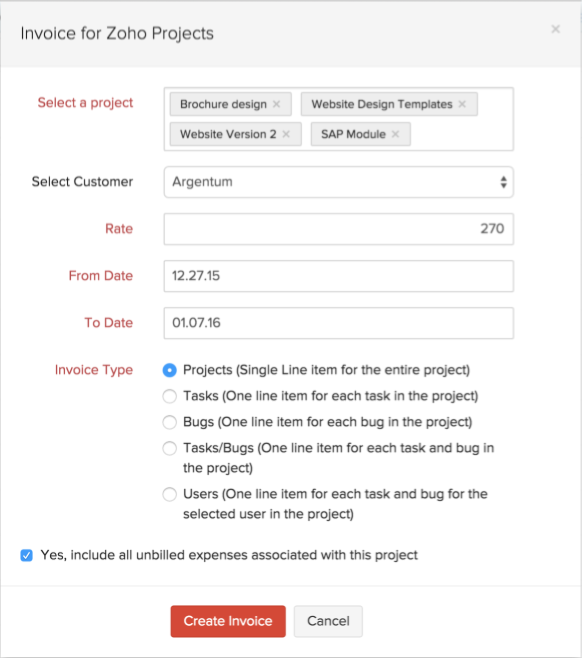Click the To Date field
Viewport: 582px width, 658px height.
pyautogui.click(x=339, y=323)
